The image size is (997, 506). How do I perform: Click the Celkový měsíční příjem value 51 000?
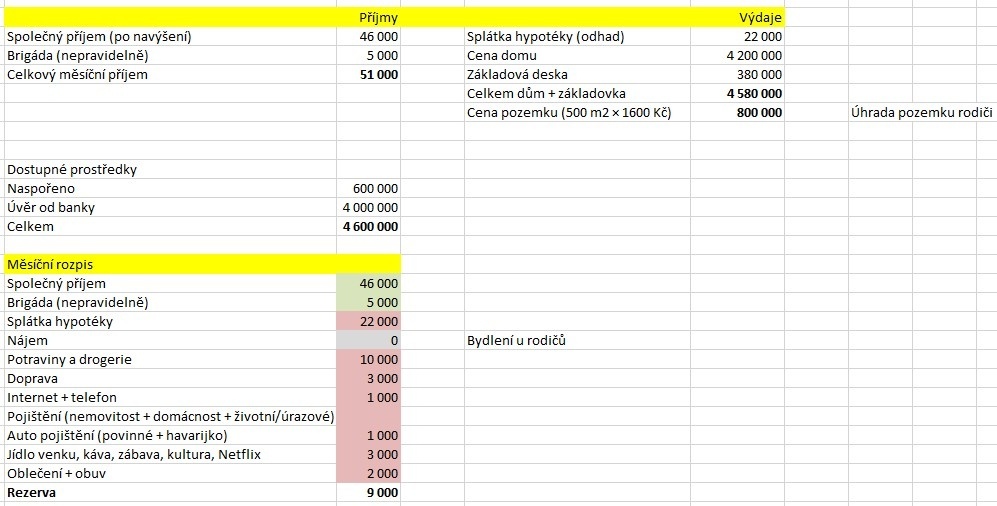(368, 75)
